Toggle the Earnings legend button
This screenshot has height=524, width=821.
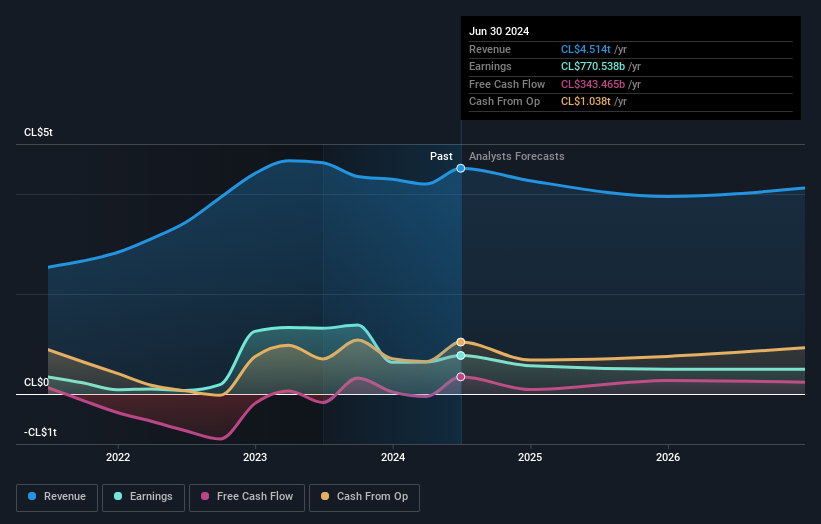tap(143, 497)
